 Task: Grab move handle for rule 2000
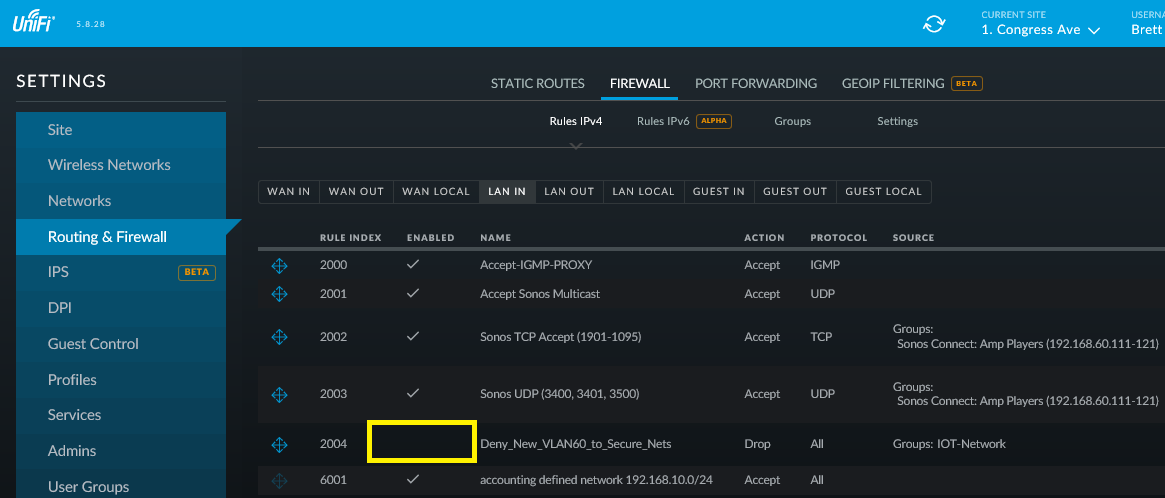pos(279,265)
